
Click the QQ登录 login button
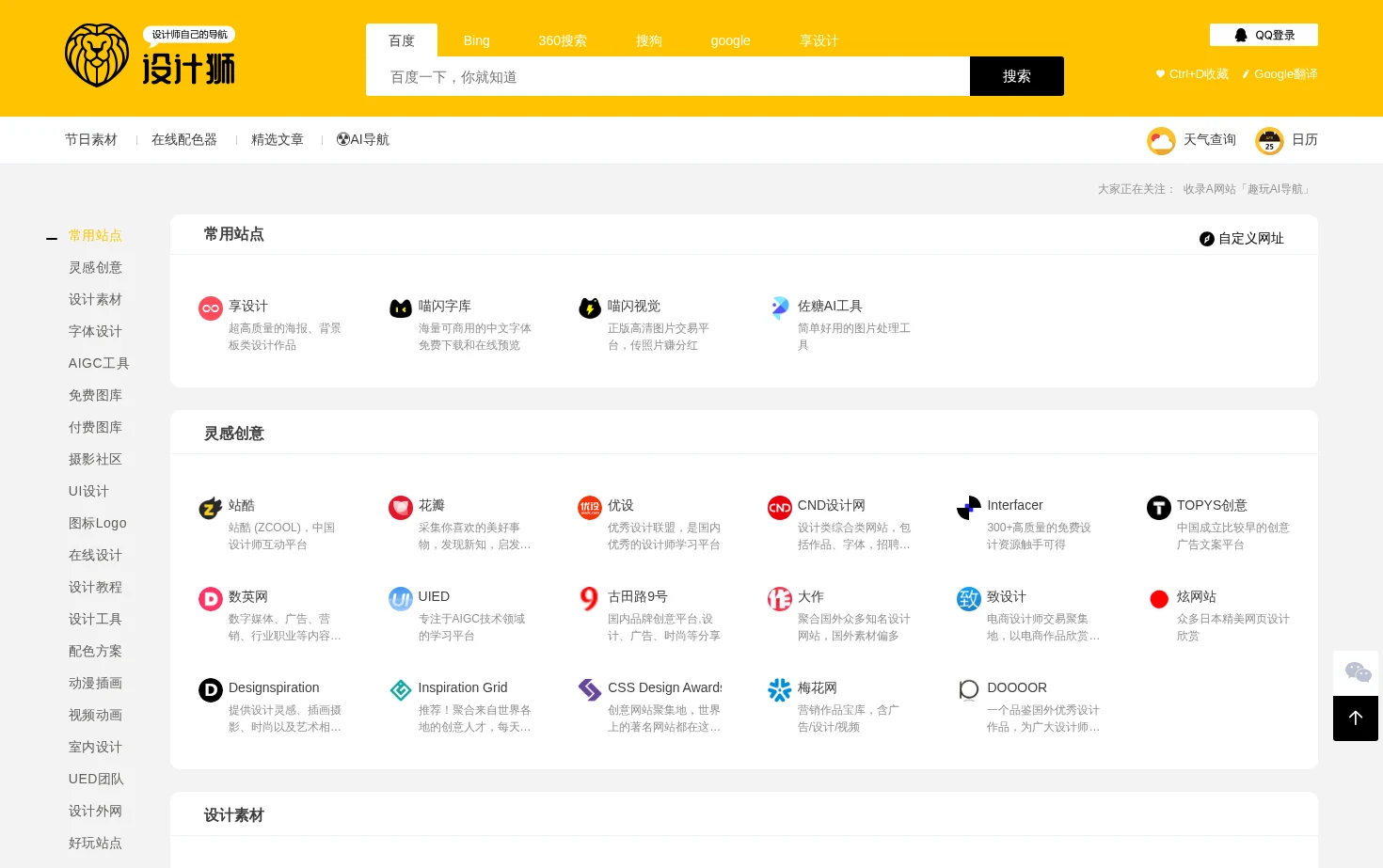coord(1264,35)
